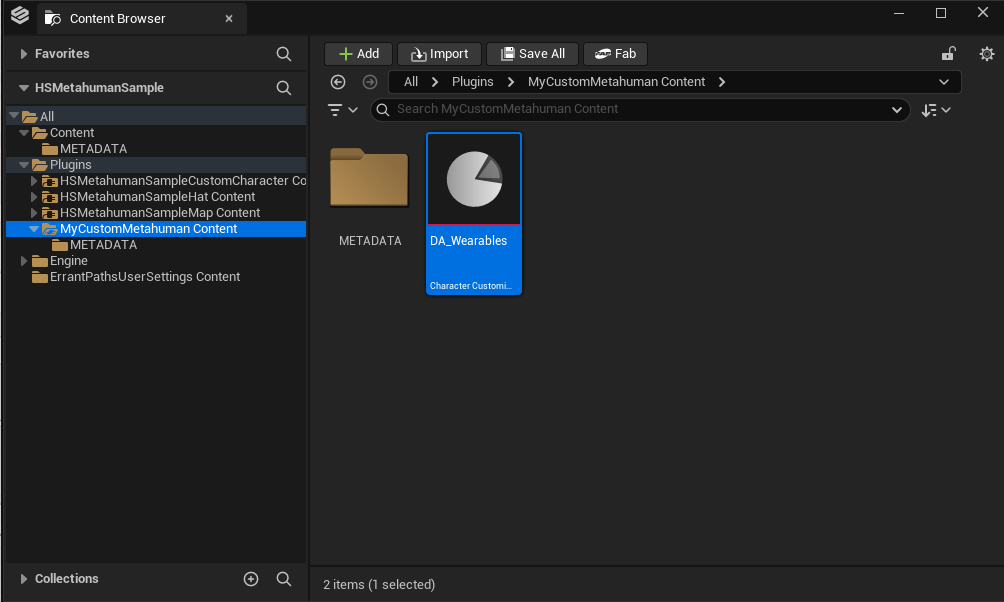1004x602 pixels.
Task: Click the Add button
Action: pos(359,54)
